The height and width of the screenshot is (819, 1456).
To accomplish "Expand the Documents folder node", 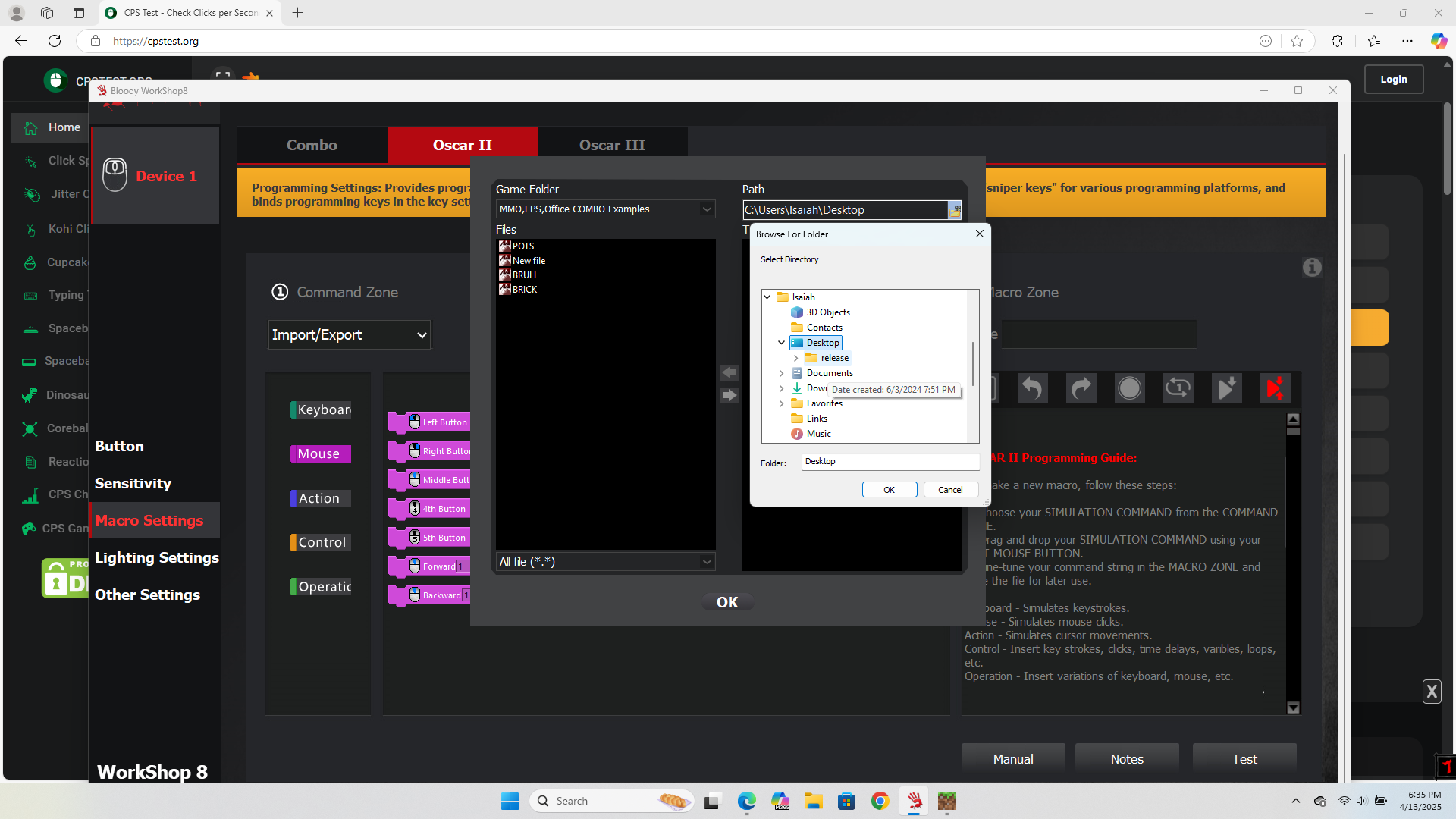I will point(781,373).
